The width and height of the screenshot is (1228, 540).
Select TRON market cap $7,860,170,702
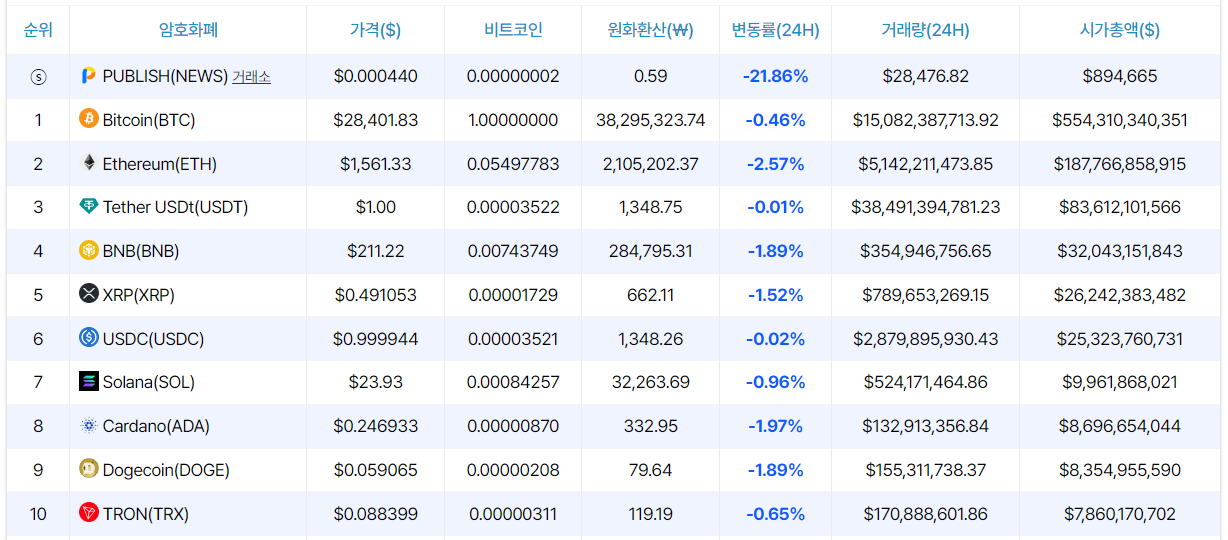pyautogui.click(x=1120, y=514)
